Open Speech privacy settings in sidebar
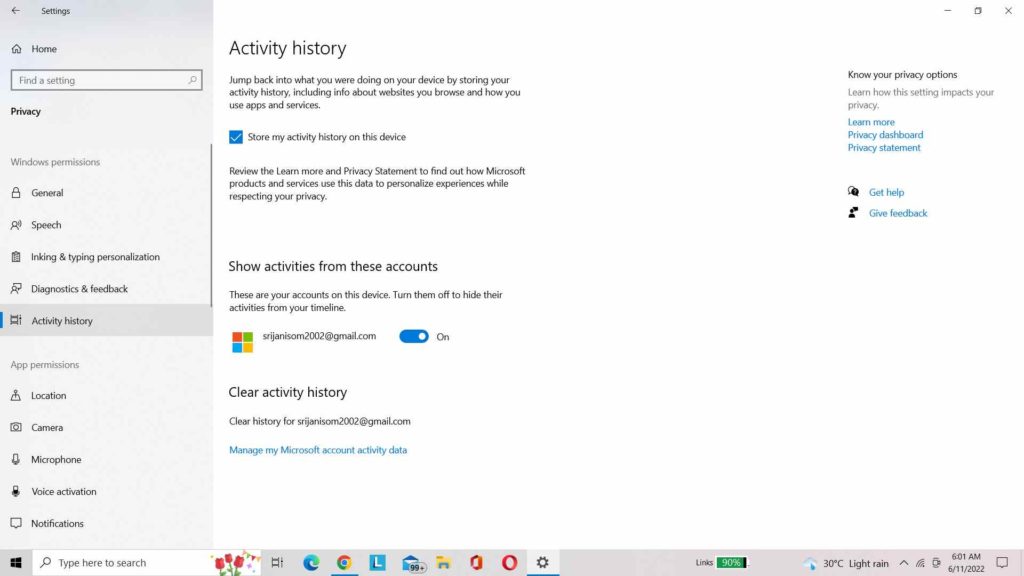The image size is (1024, 576). pyautogui.click(x=47, y=224)
